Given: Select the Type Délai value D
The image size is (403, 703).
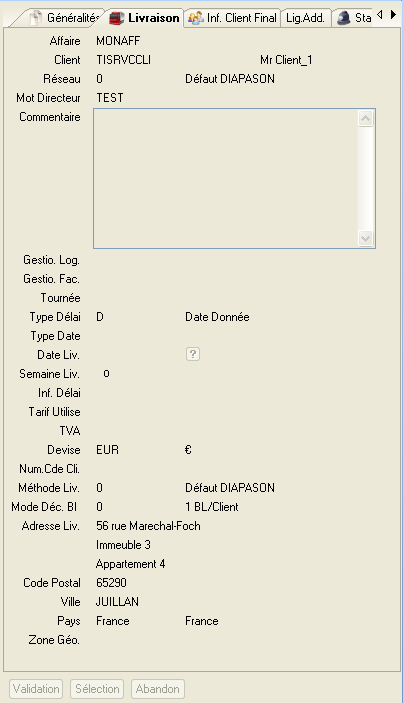Looking at the screenshot, I should (x=100, y=317).
